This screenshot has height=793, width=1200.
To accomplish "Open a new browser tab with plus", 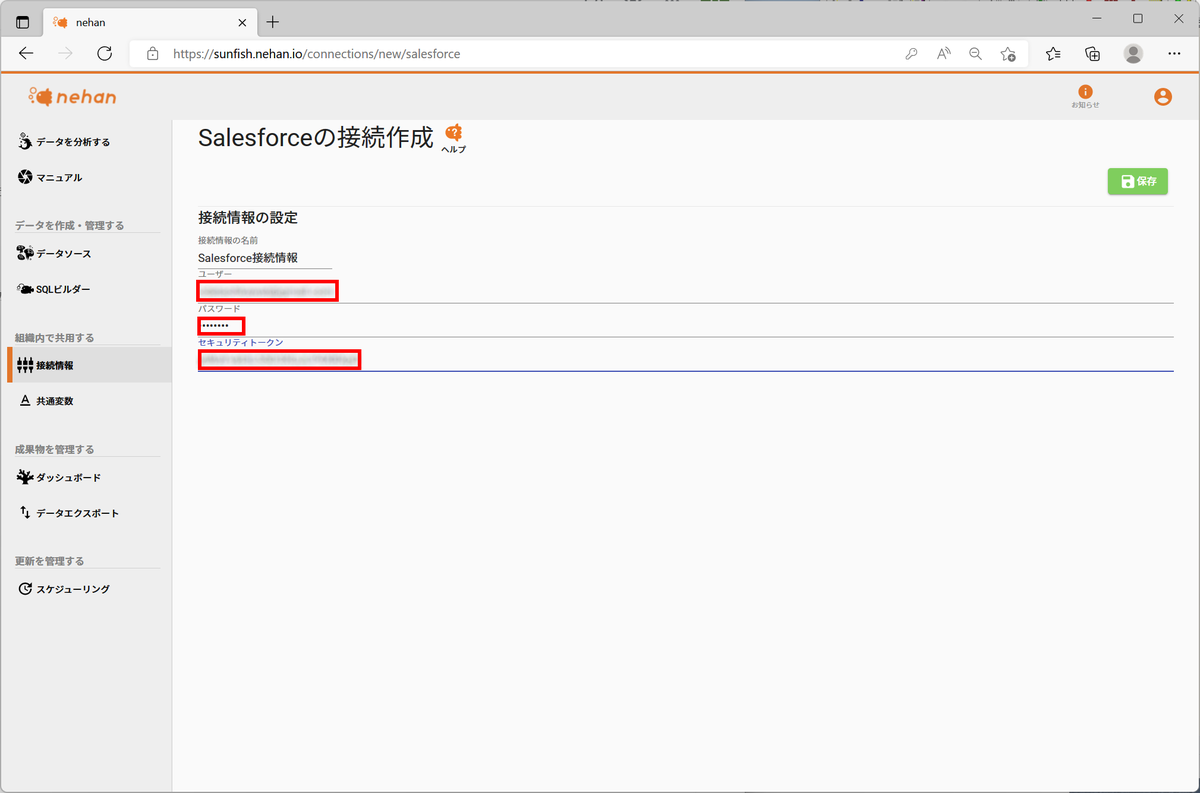I will click(x=273, y=22).
